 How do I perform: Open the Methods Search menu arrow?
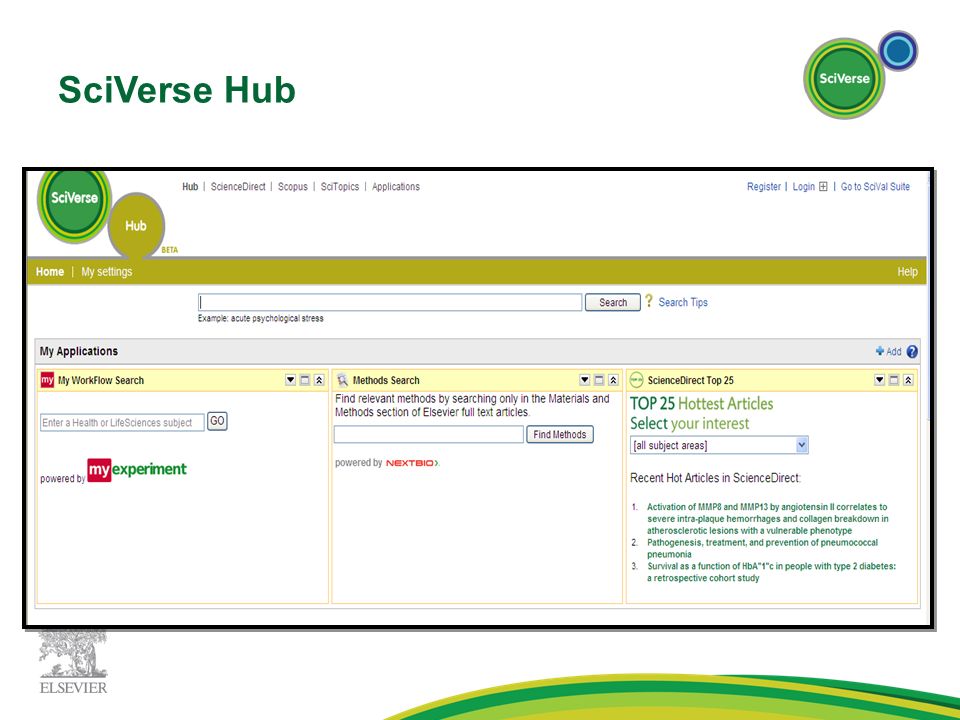click(585, 380)
